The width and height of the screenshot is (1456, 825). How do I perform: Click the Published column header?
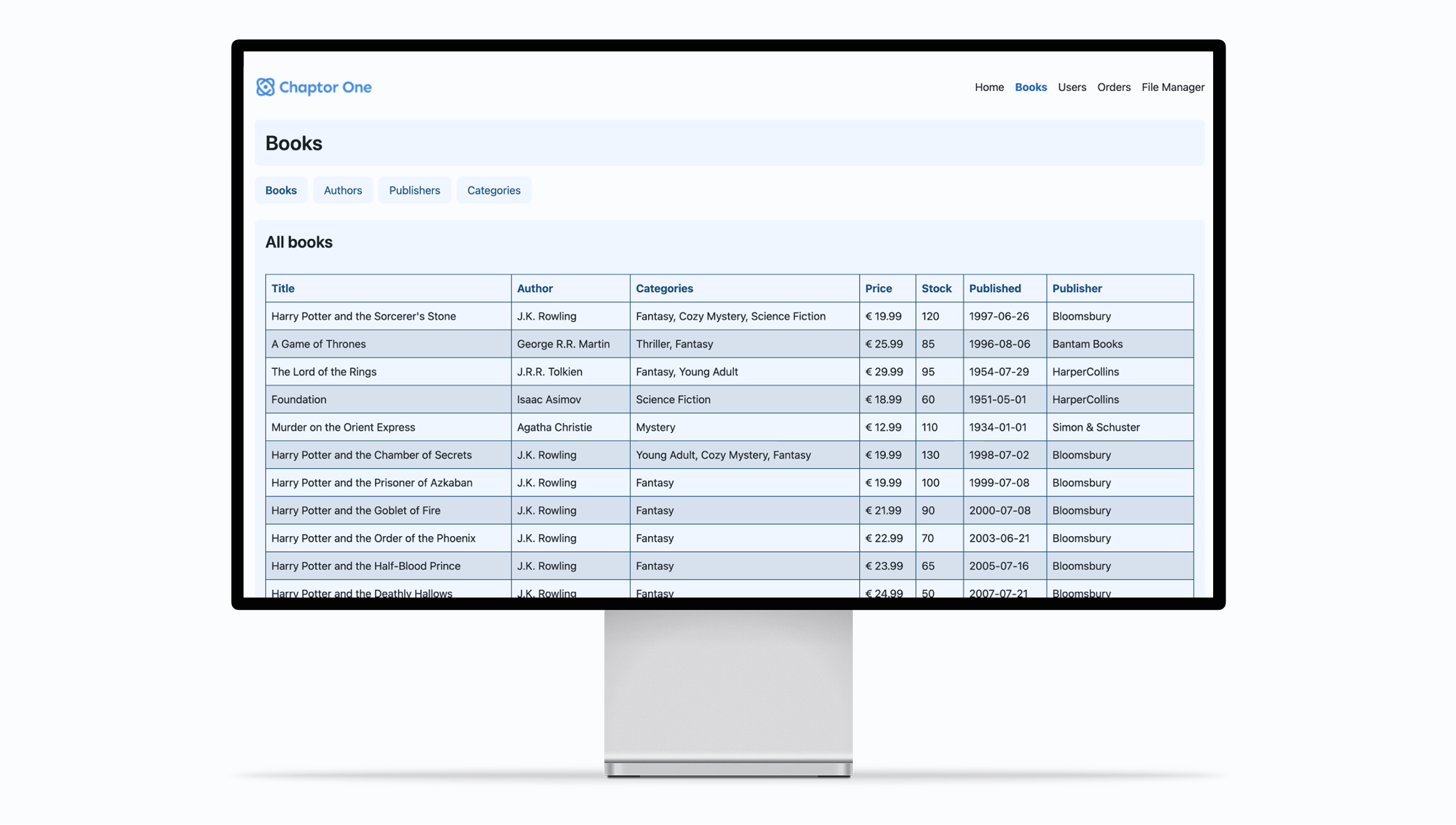pos(994,288)
